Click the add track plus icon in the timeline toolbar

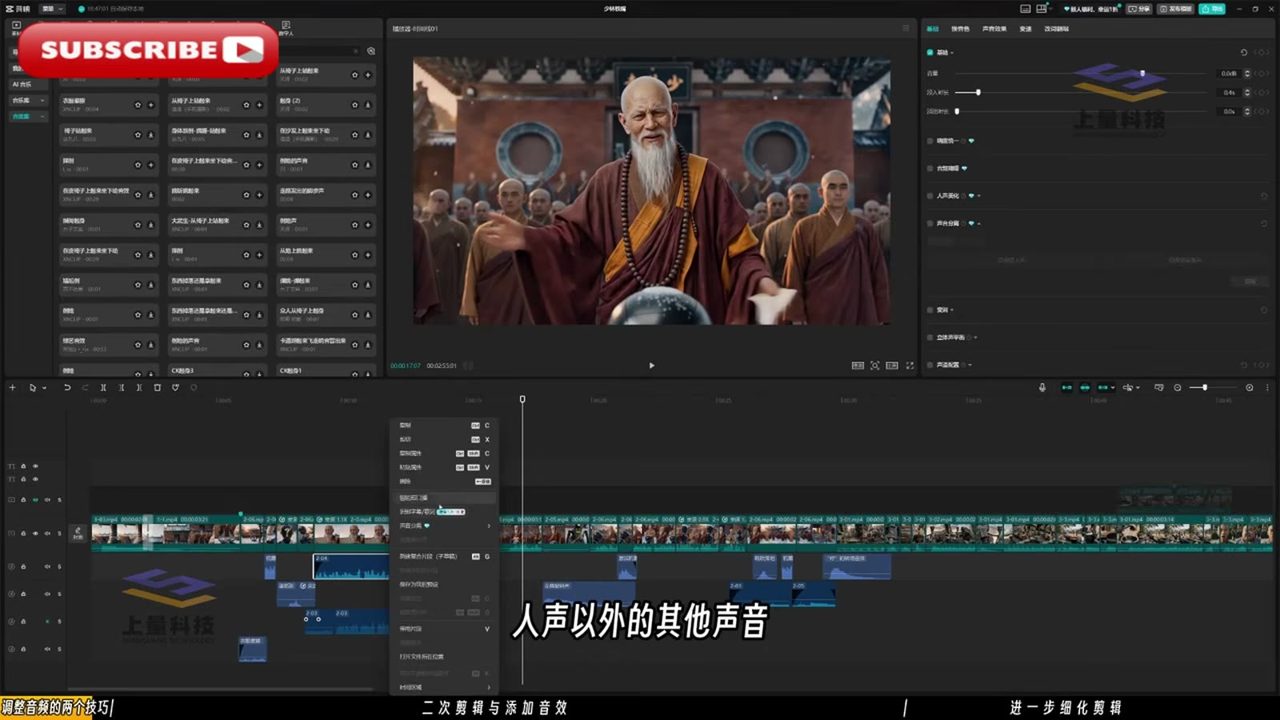12,387
